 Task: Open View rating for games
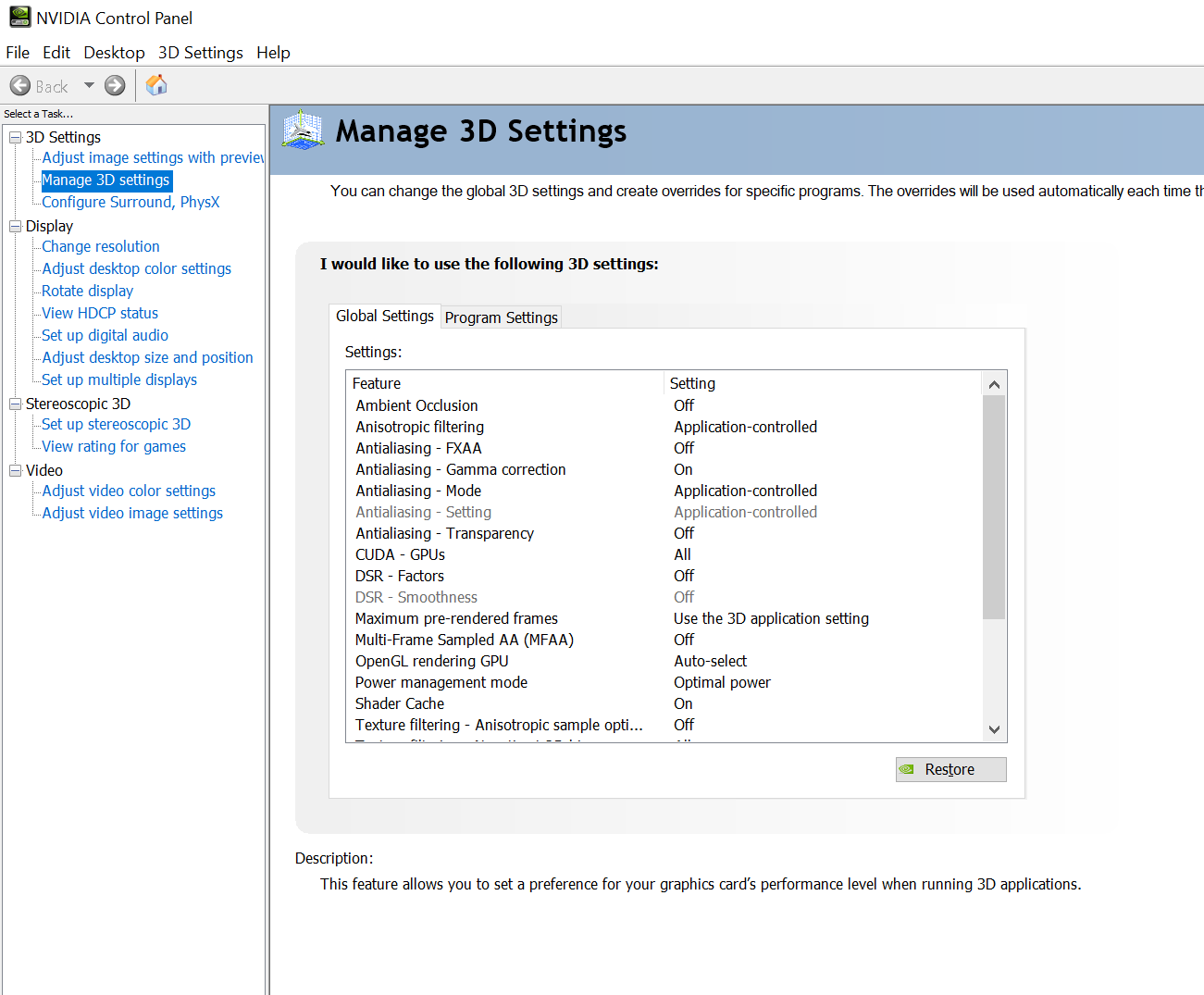[114, 446]
